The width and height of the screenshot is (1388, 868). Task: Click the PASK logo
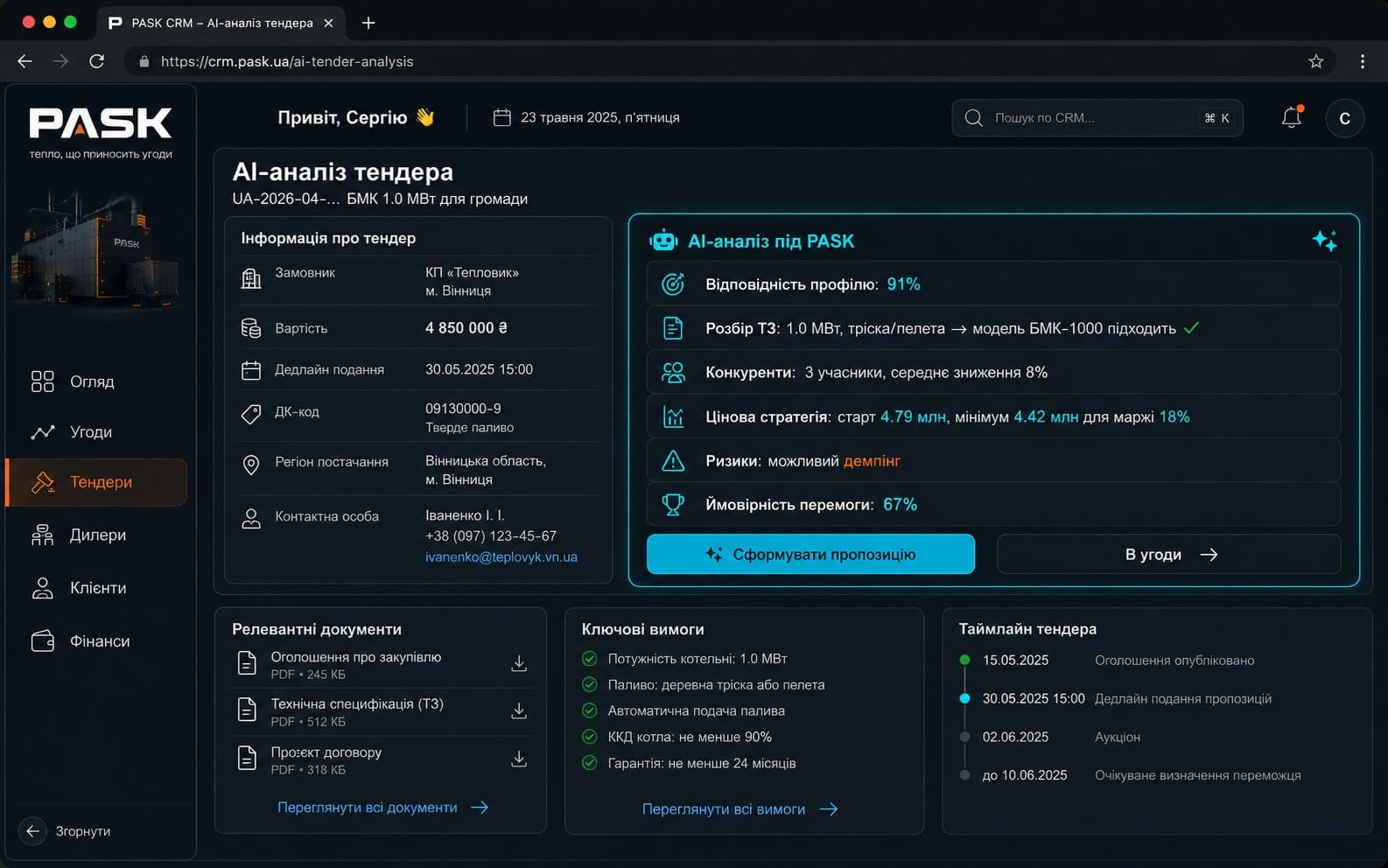tap(101, 123)
